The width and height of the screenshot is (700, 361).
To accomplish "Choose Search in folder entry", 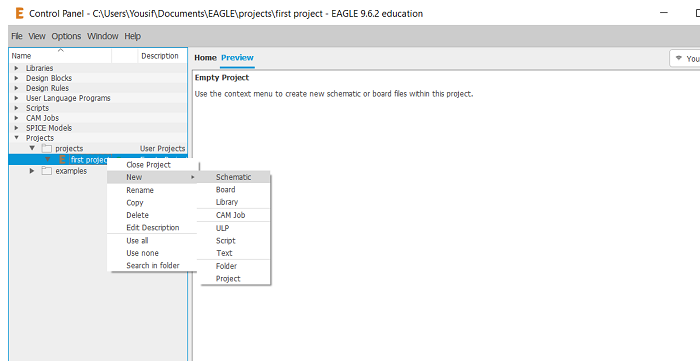I will [152, 266].
